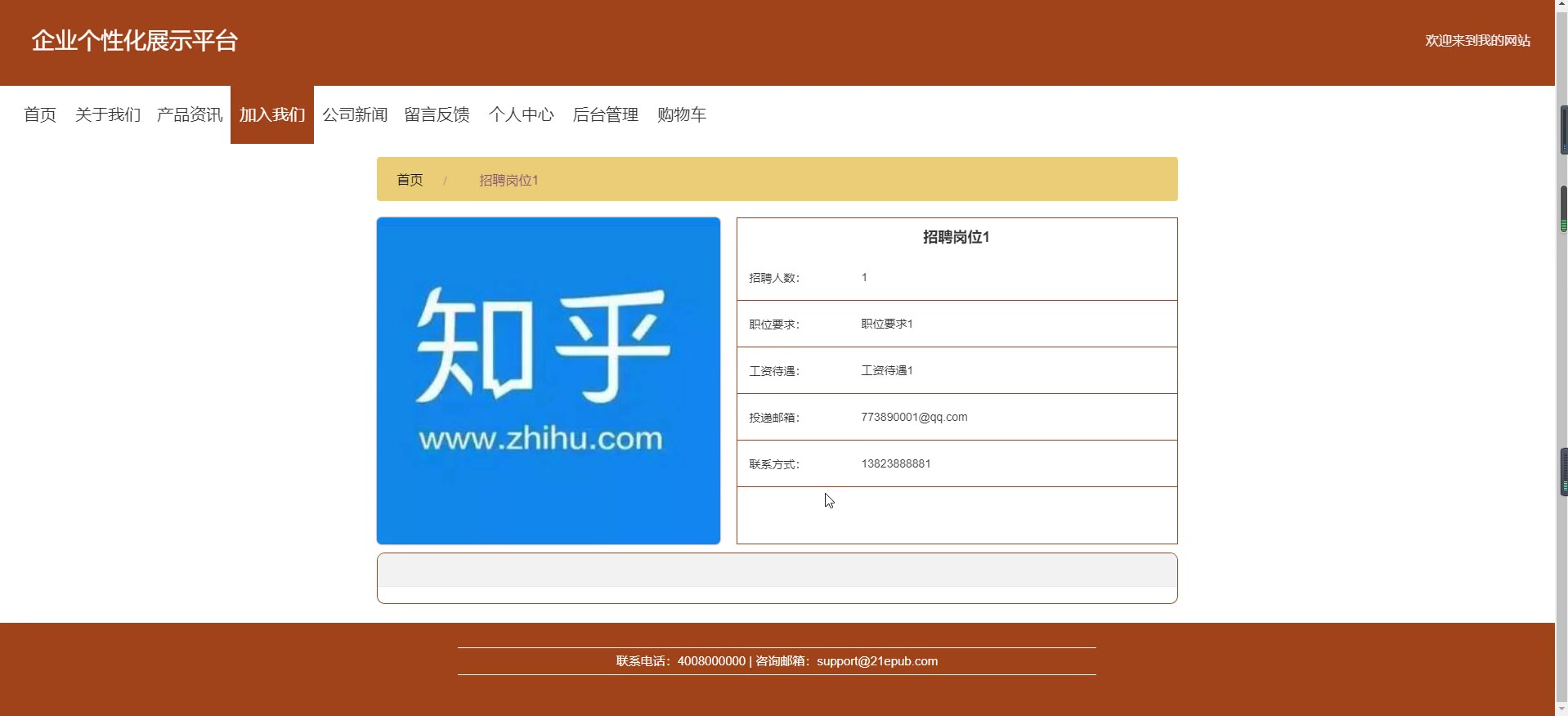Click 首页 in the breadcrumb bar
Screen dimensions: 1568x716
410,180
